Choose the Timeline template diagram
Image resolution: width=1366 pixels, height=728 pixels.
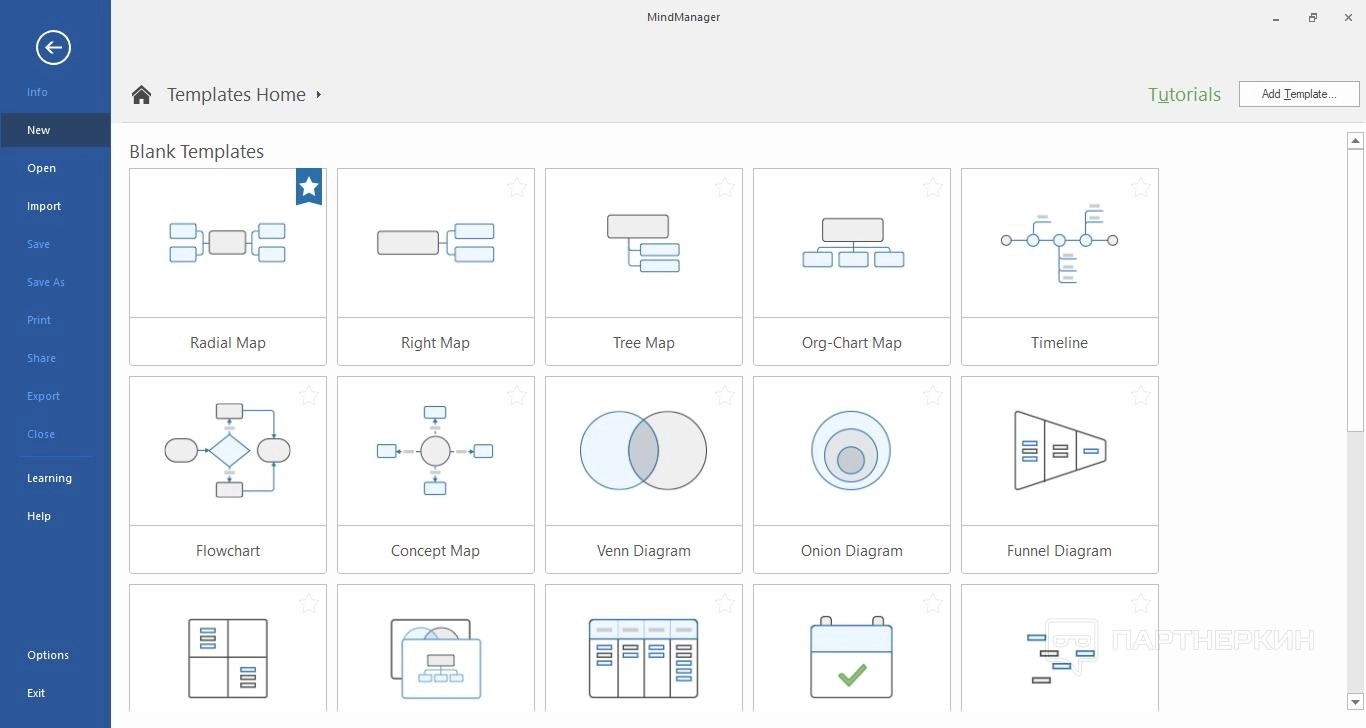(1059, 242)
